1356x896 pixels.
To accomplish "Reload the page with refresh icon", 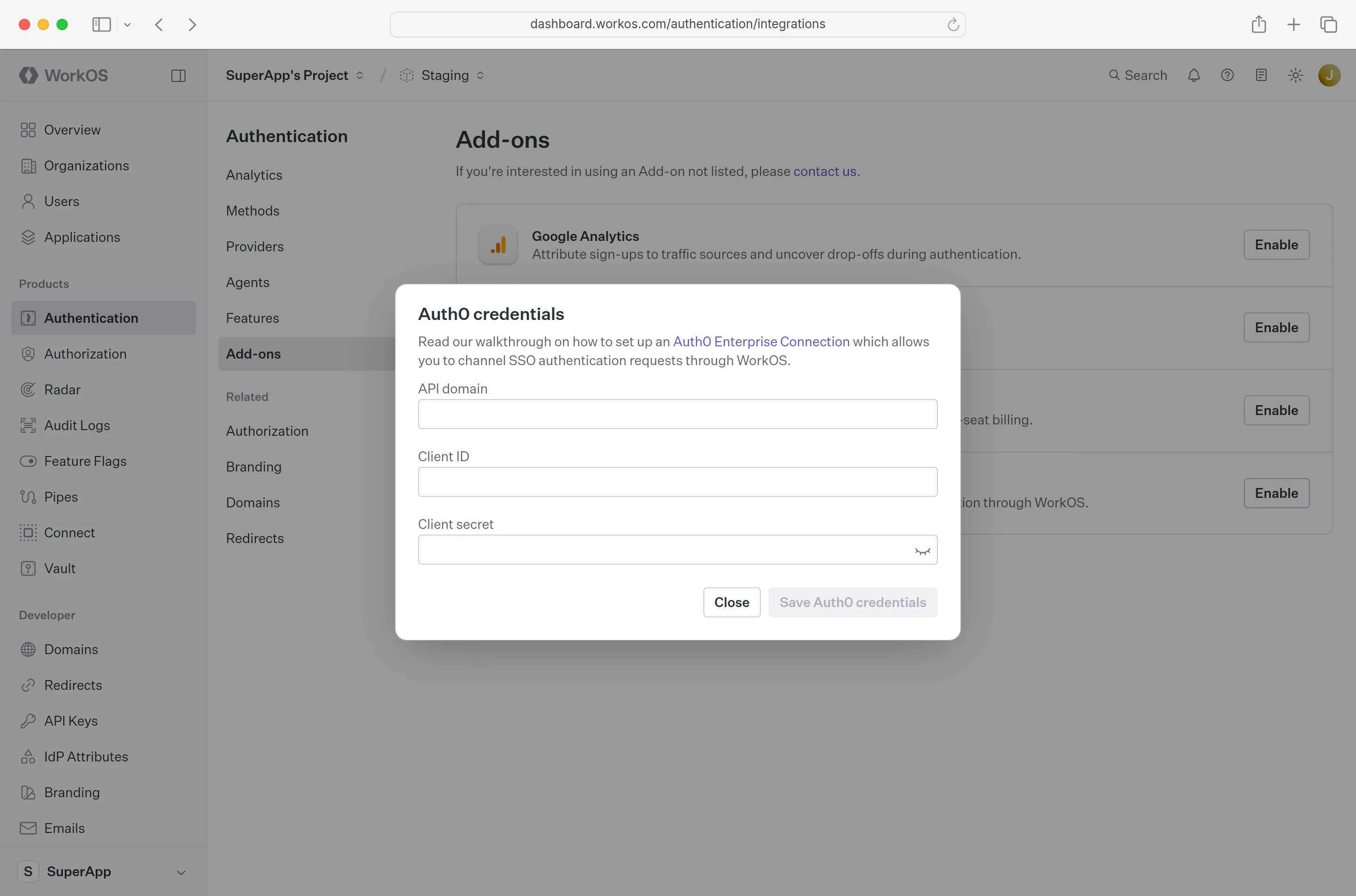I will pos(953,24).
